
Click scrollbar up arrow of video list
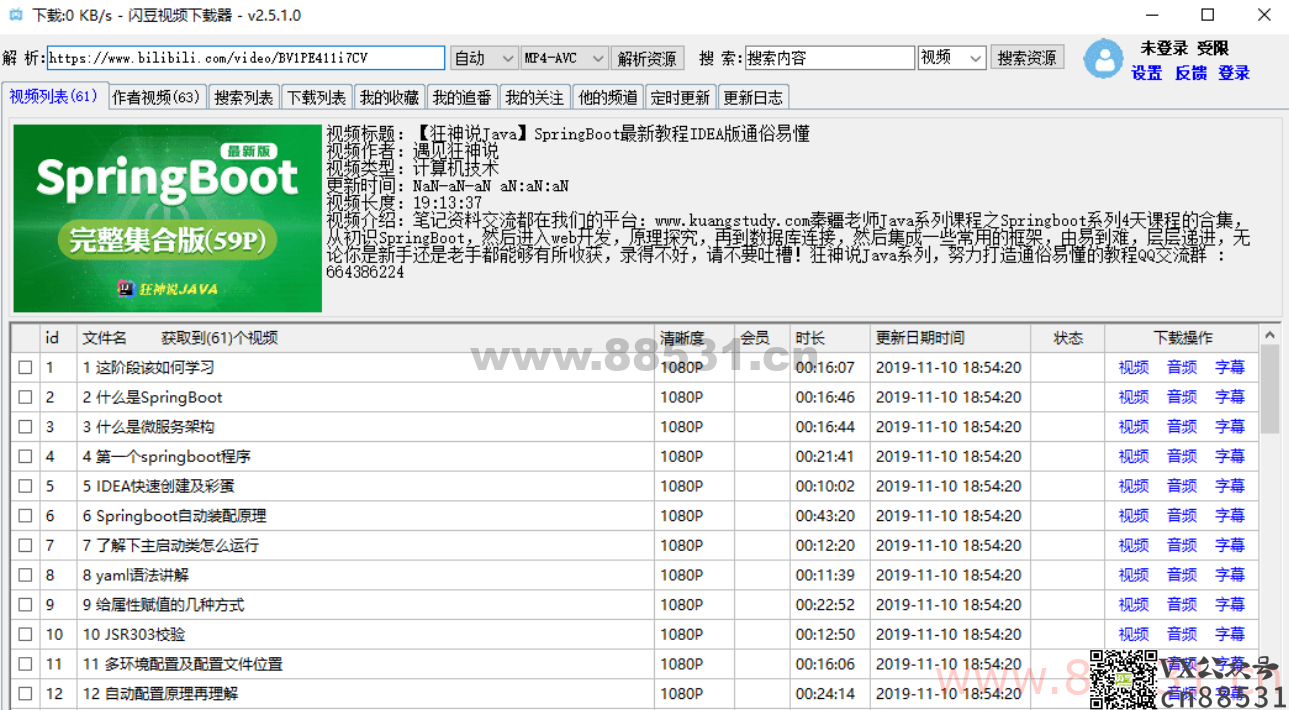pos(1269,335)
